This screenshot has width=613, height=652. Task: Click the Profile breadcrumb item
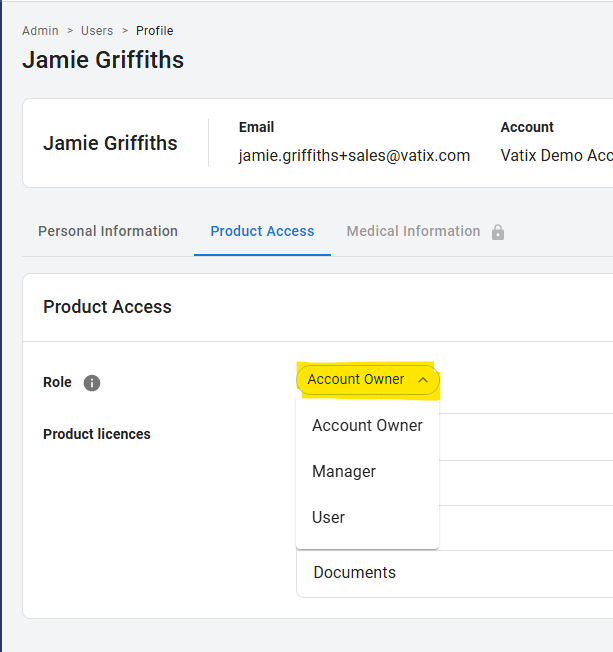pyautogui.click(x=155, y=31)
